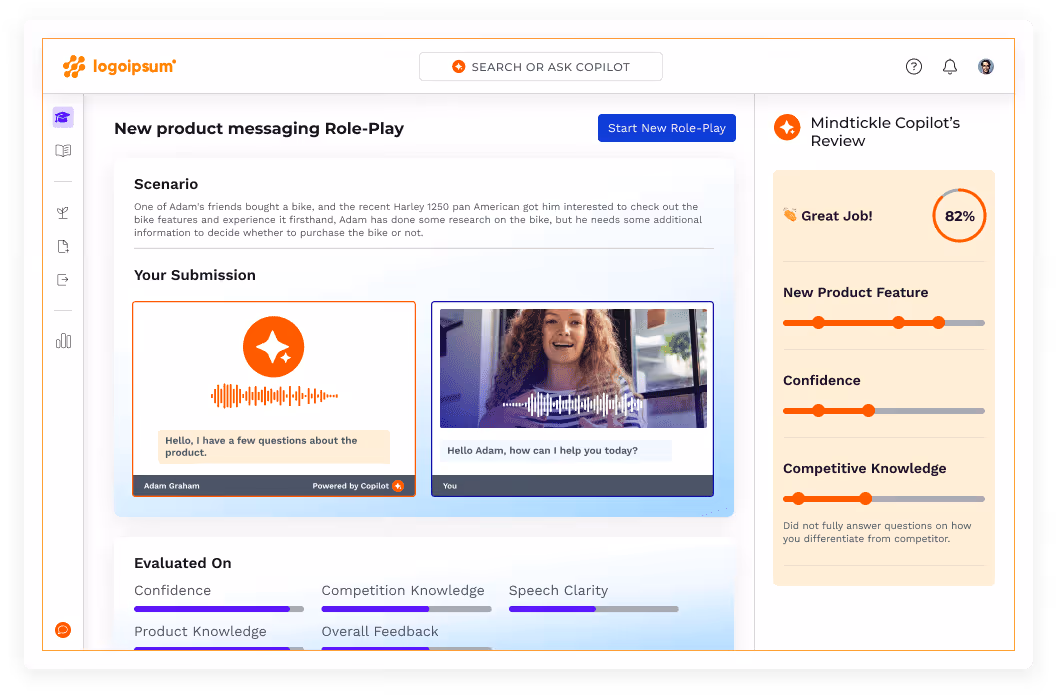Click the Speech Clarity progress bar
This screenshot has height=697, width=1057.
594,609
